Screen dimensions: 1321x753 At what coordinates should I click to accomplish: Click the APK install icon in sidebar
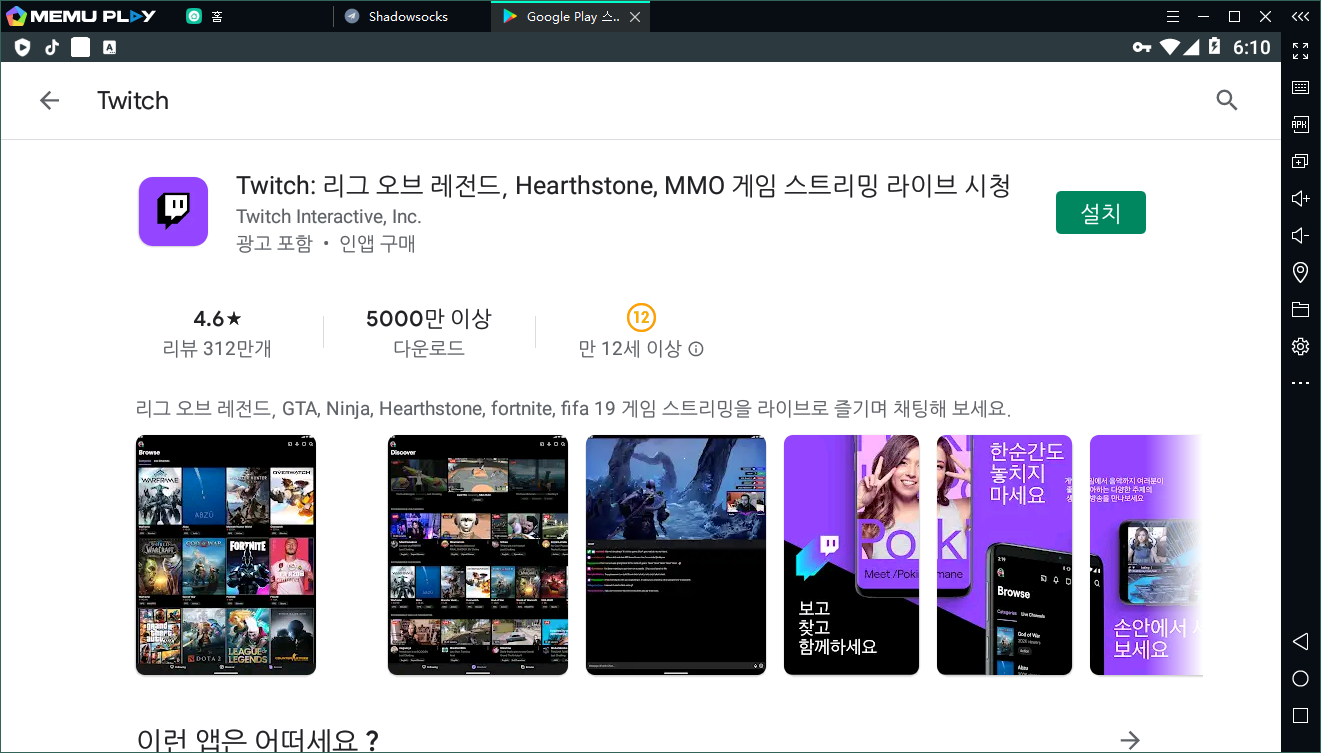1300,125
